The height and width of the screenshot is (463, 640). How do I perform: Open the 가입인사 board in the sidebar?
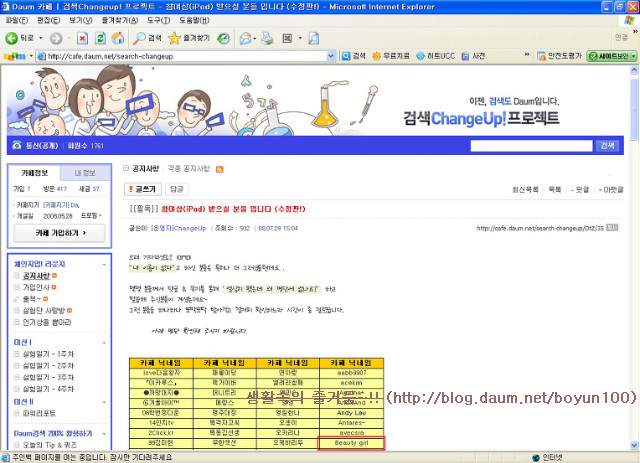click(x=36, y=287)
